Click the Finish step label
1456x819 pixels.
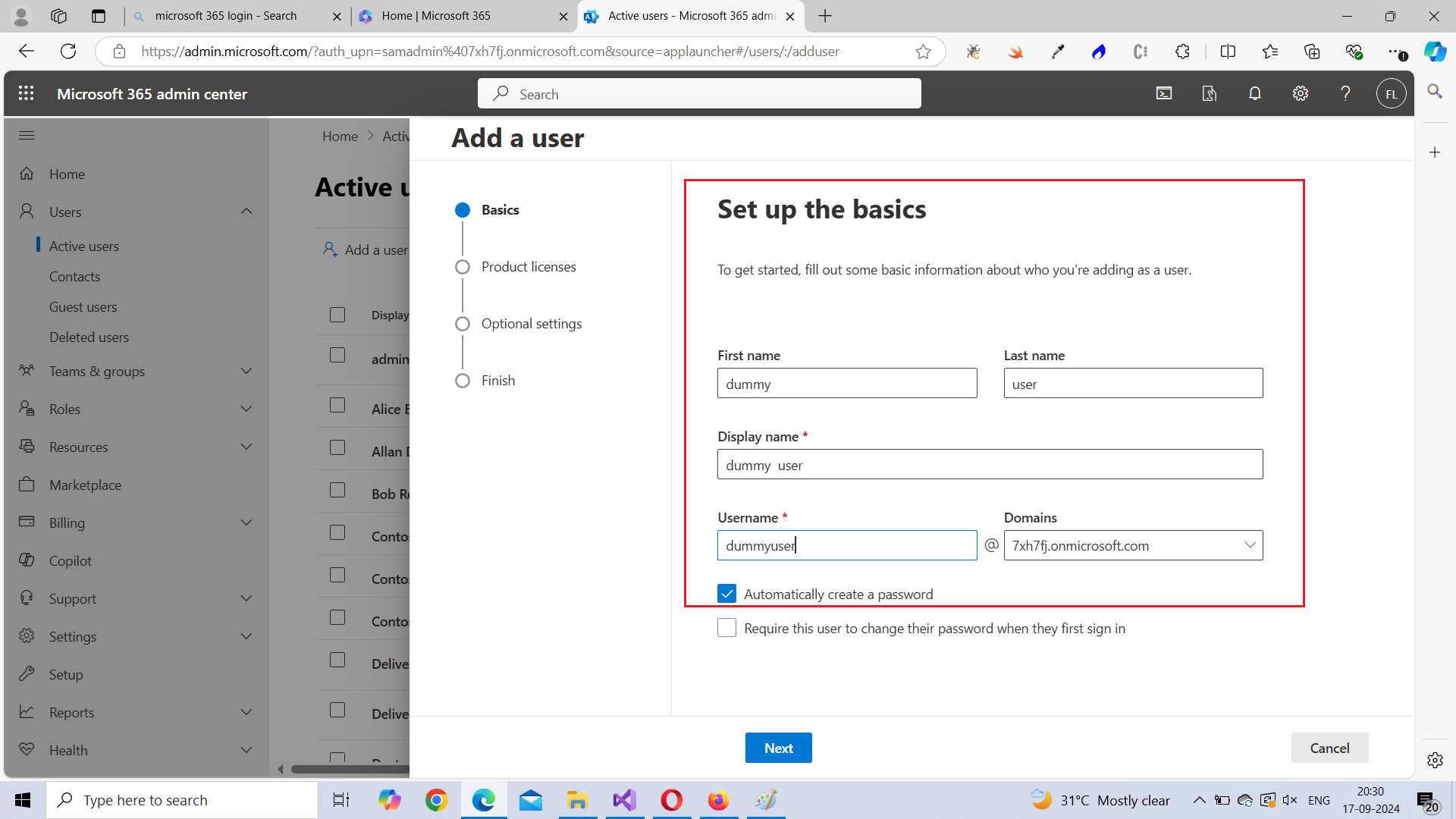[x=498, y=381]
